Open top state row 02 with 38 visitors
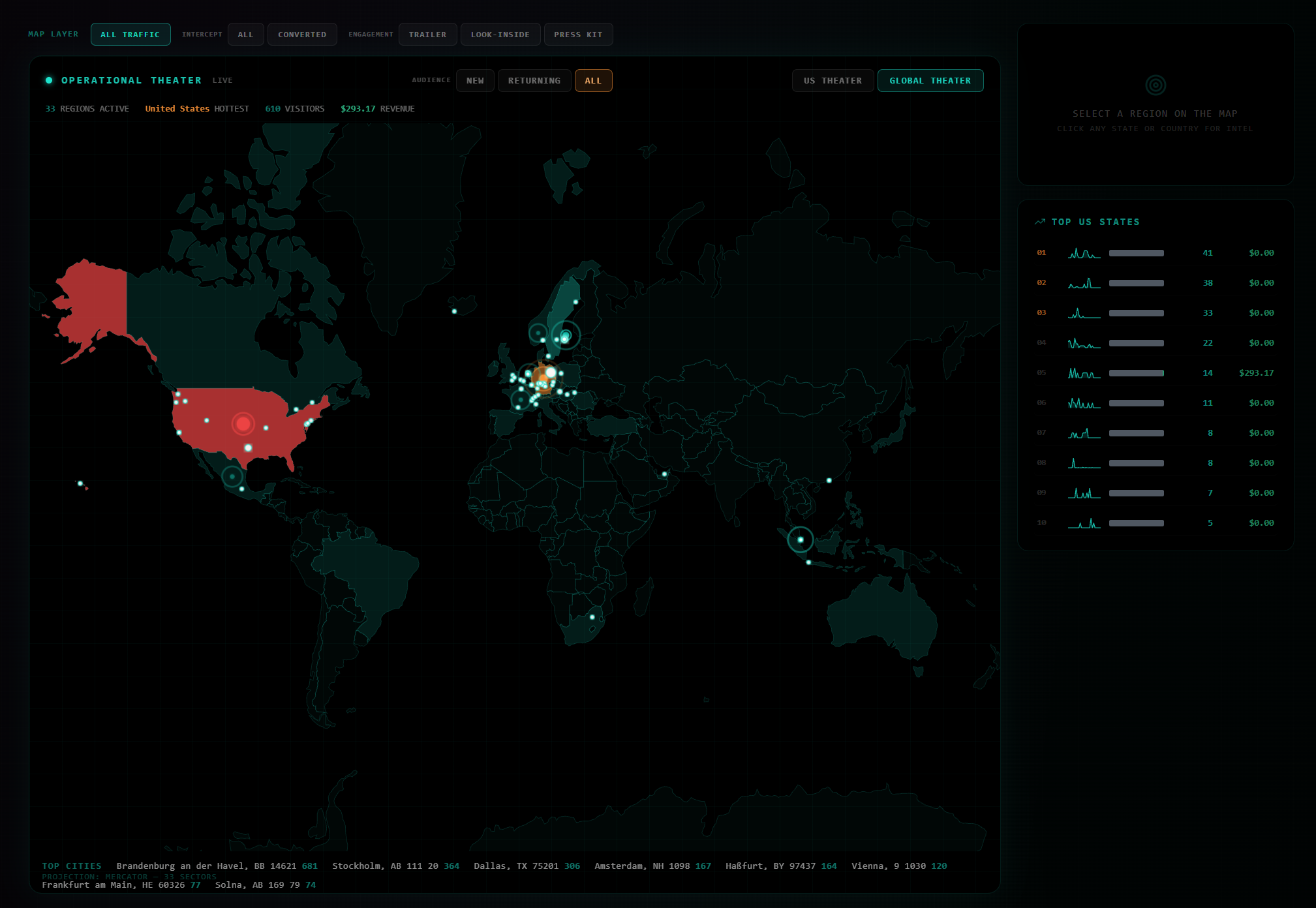This screenshot has height=908, width=1316. pos(1155,283)
